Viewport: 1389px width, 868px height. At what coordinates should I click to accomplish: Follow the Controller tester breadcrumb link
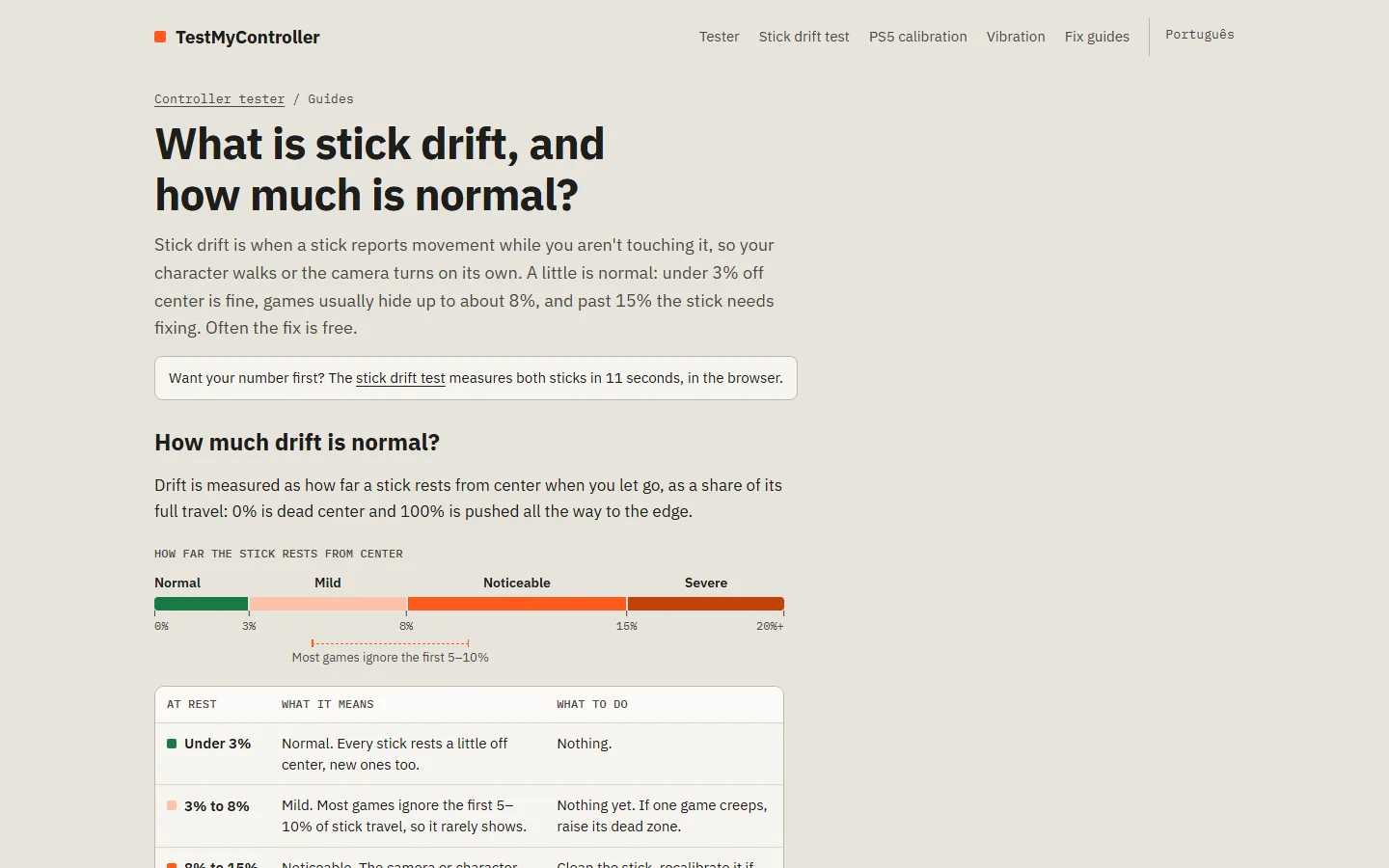click(x=219, y=99)
